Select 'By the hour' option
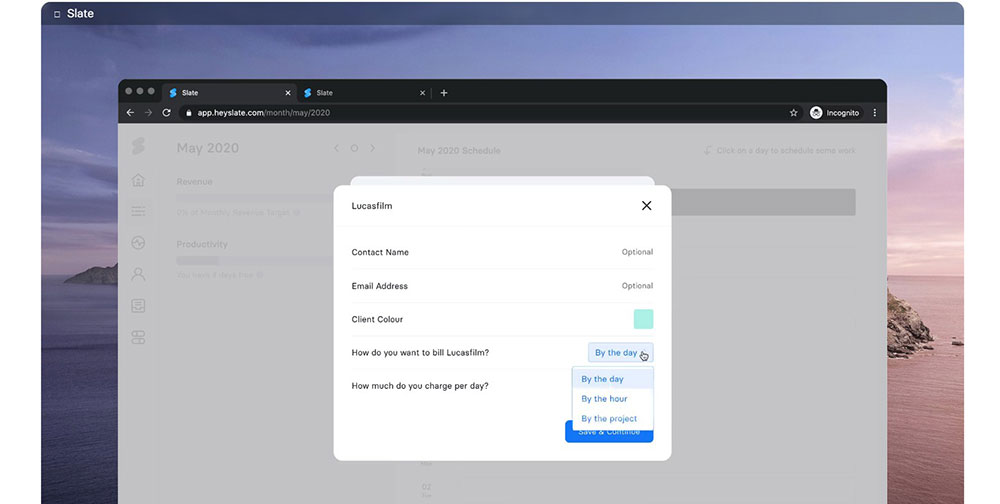The width and height of the screenshot is (1000, 504). 613,399
